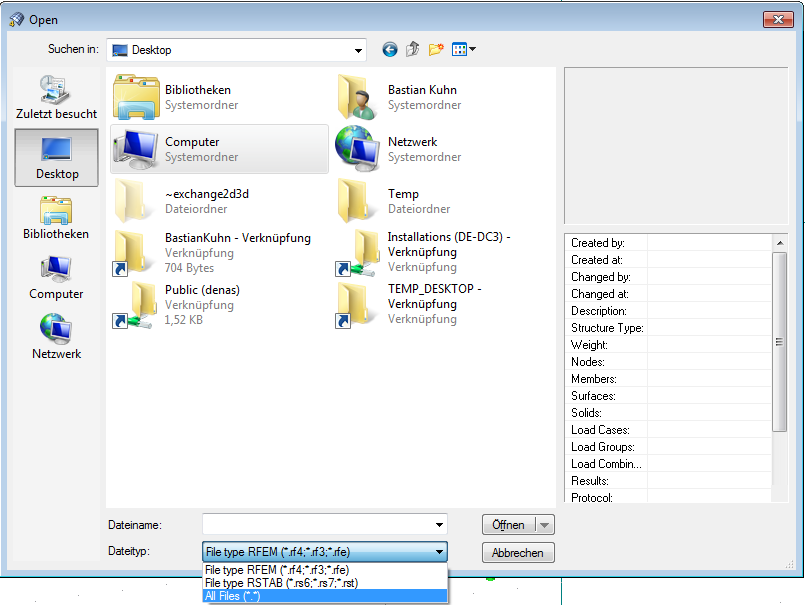Viewport: 805px width, 605px height.
Task: Expand the Dateiname dropdown arrow
Action: point(438,525)
